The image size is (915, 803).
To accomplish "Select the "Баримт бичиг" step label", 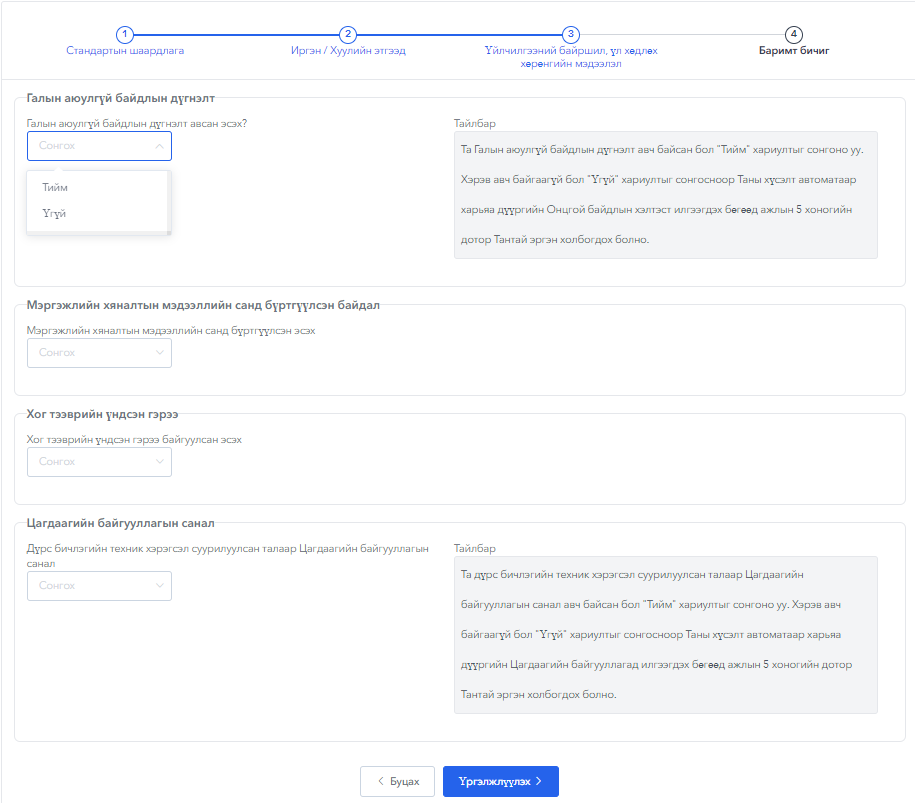I will (x=794, y=50).
